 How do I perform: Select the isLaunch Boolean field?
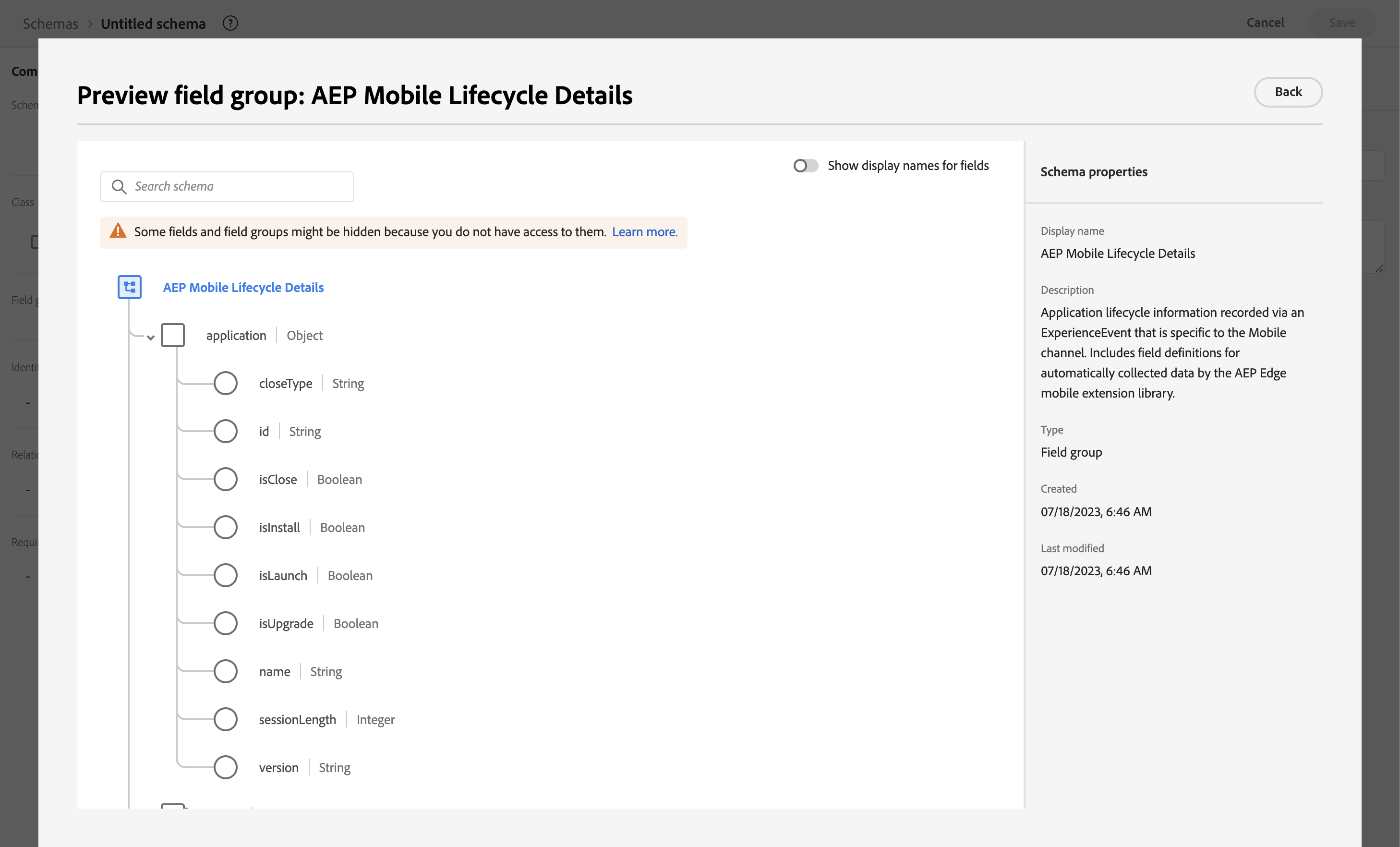click(x=283, y=575)
